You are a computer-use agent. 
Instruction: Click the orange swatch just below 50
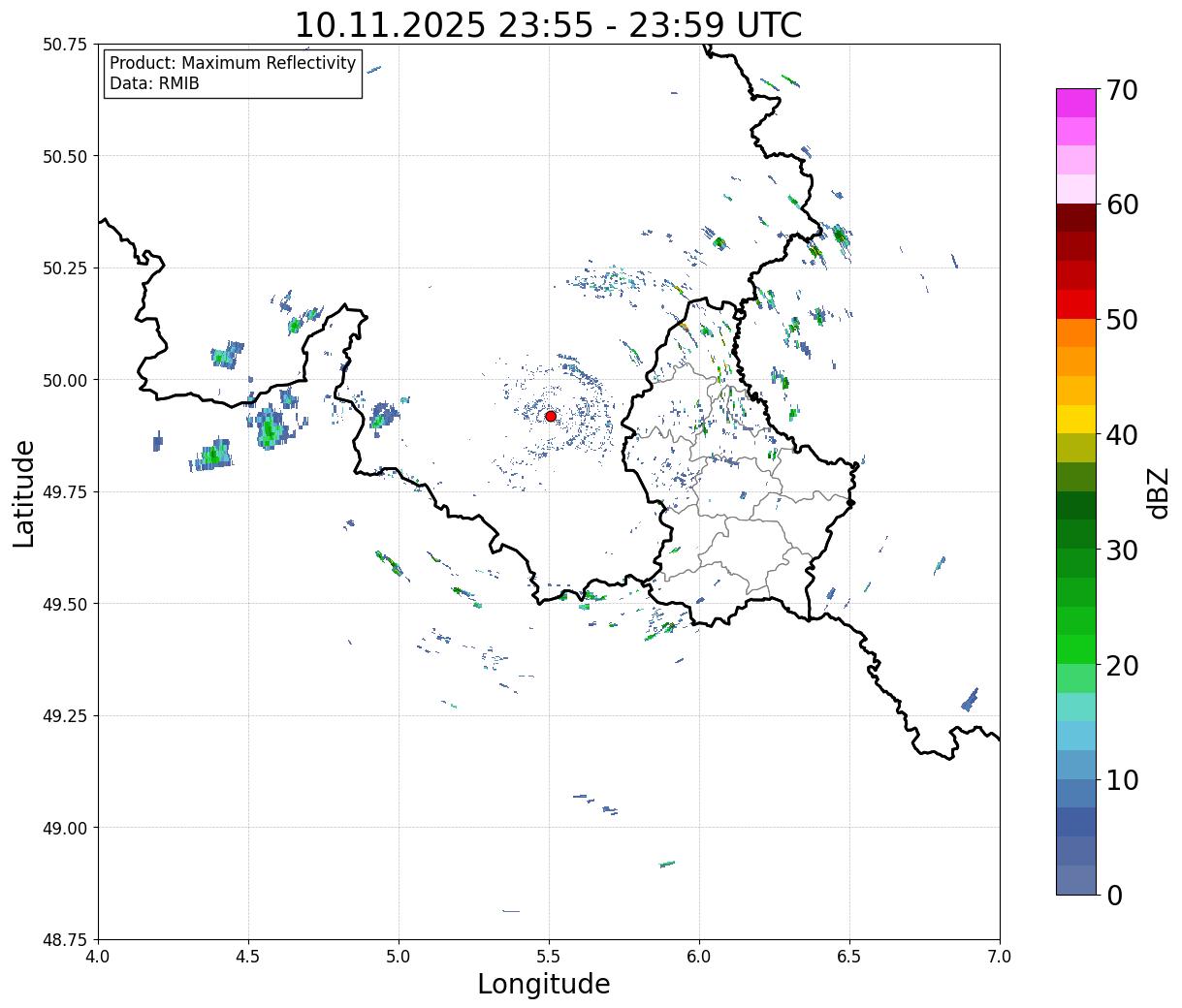[1075, 332]
